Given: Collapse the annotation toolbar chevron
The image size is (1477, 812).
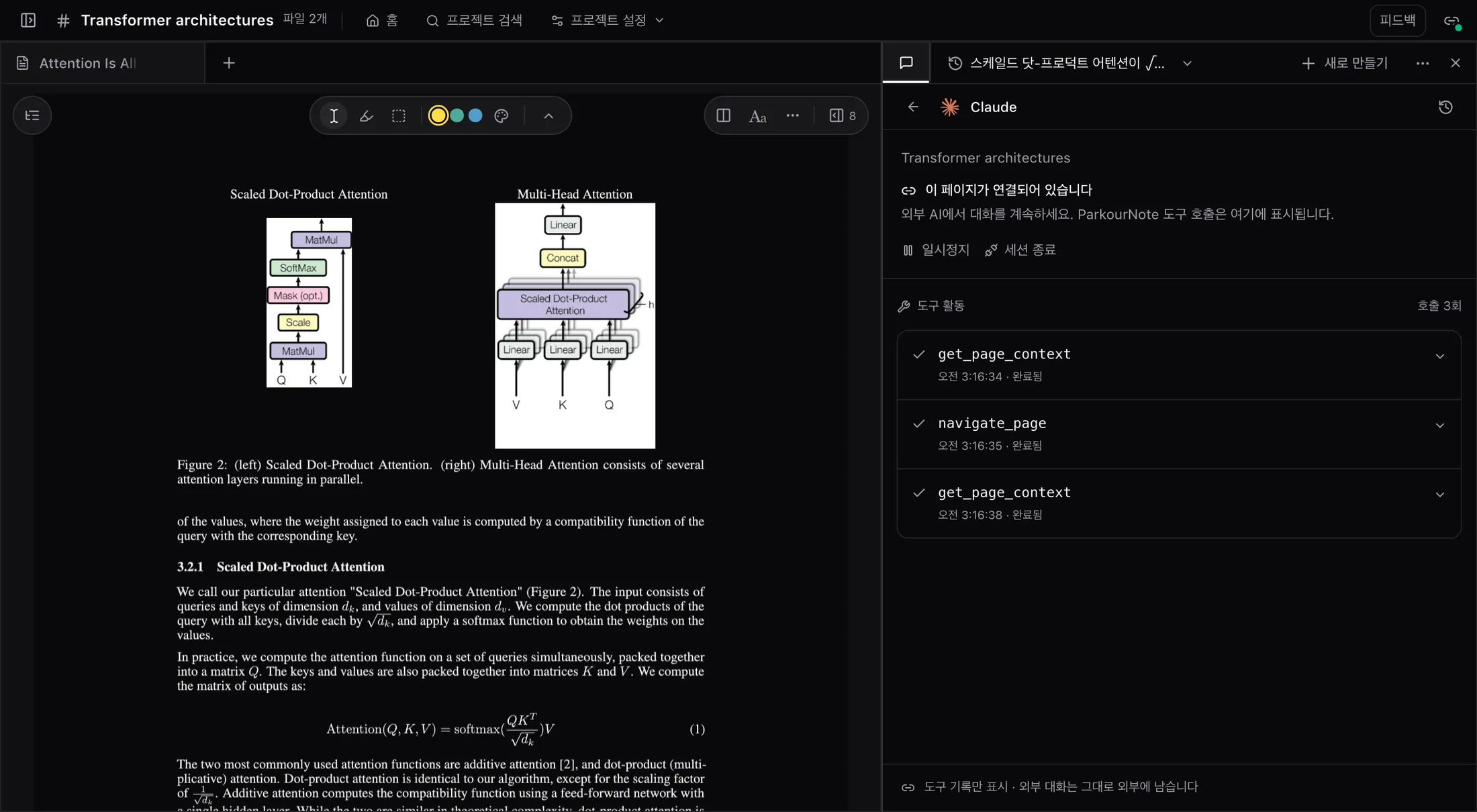Looking at the screenshot, I should point(549,115).
